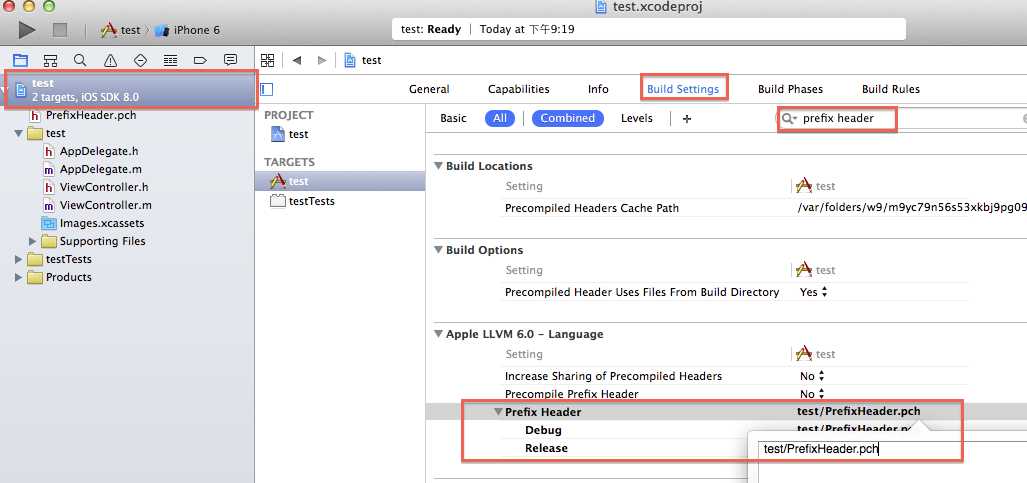Open AppDelegate.h
Screen dimensions: 1027x483
click(99, 151)
